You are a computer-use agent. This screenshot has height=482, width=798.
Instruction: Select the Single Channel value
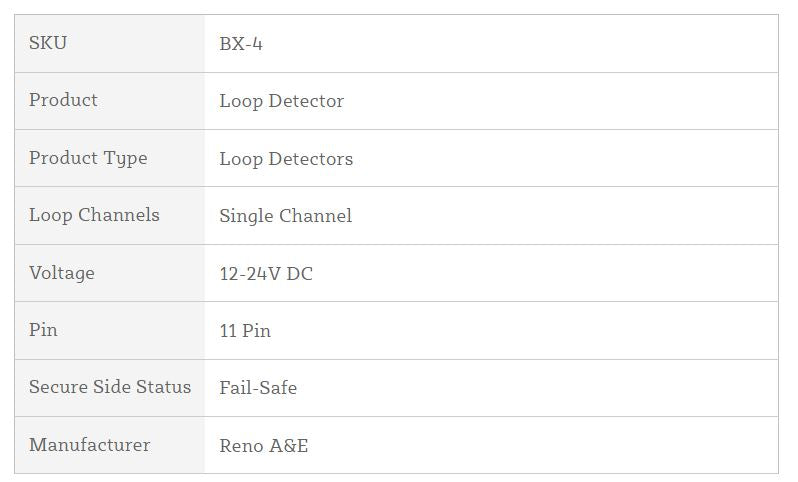click(285, 216)
